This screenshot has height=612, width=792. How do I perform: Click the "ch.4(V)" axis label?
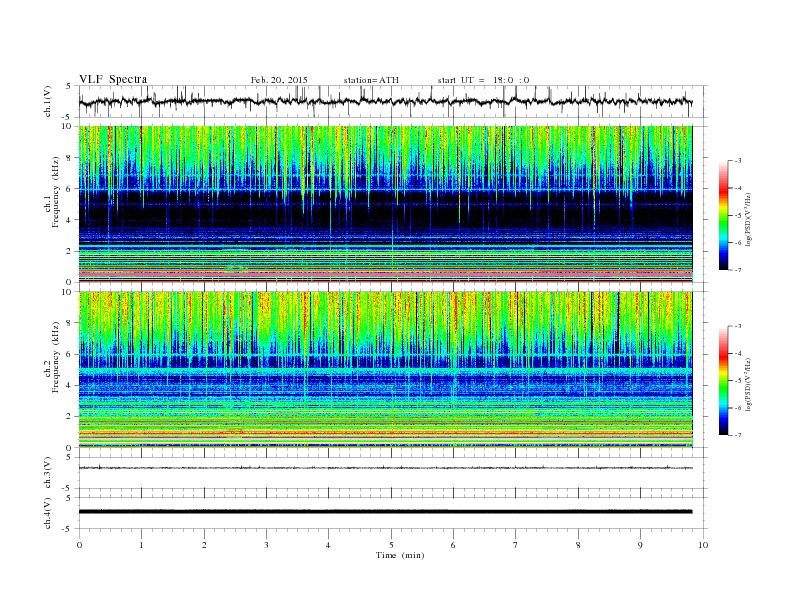click(48, 513)
